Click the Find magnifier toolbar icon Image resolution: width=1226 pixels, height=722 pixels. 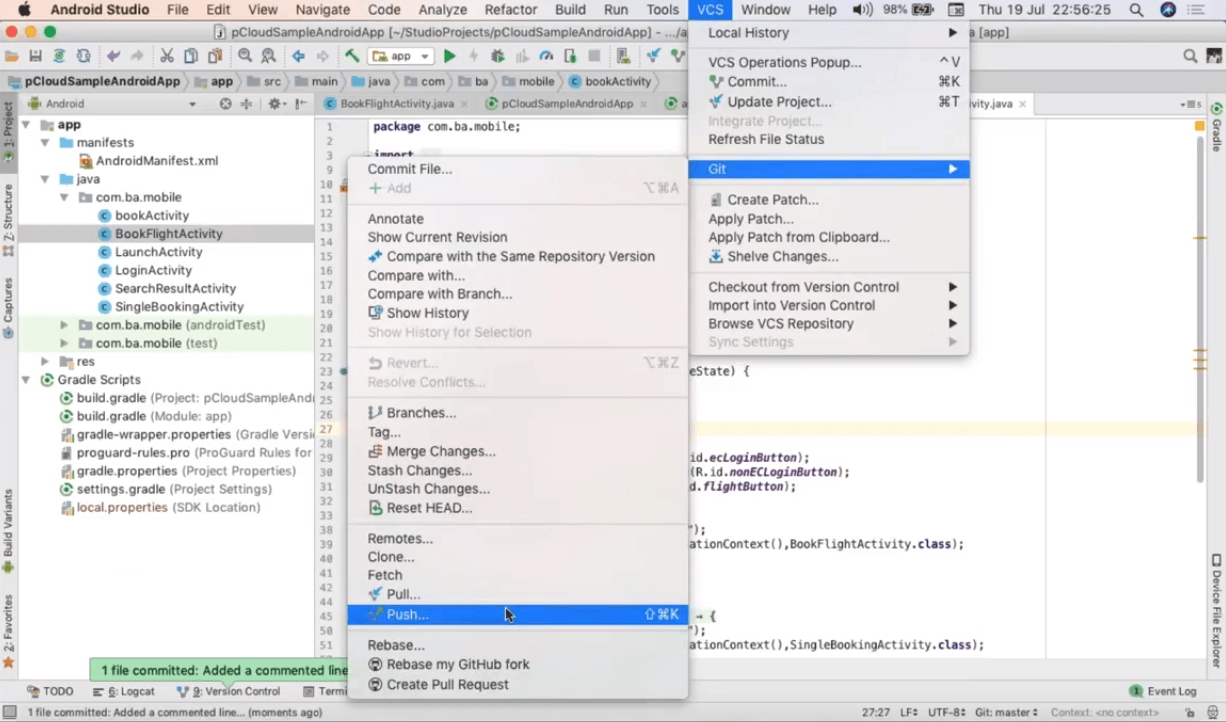pyautogui.click(x=245, y=56)
